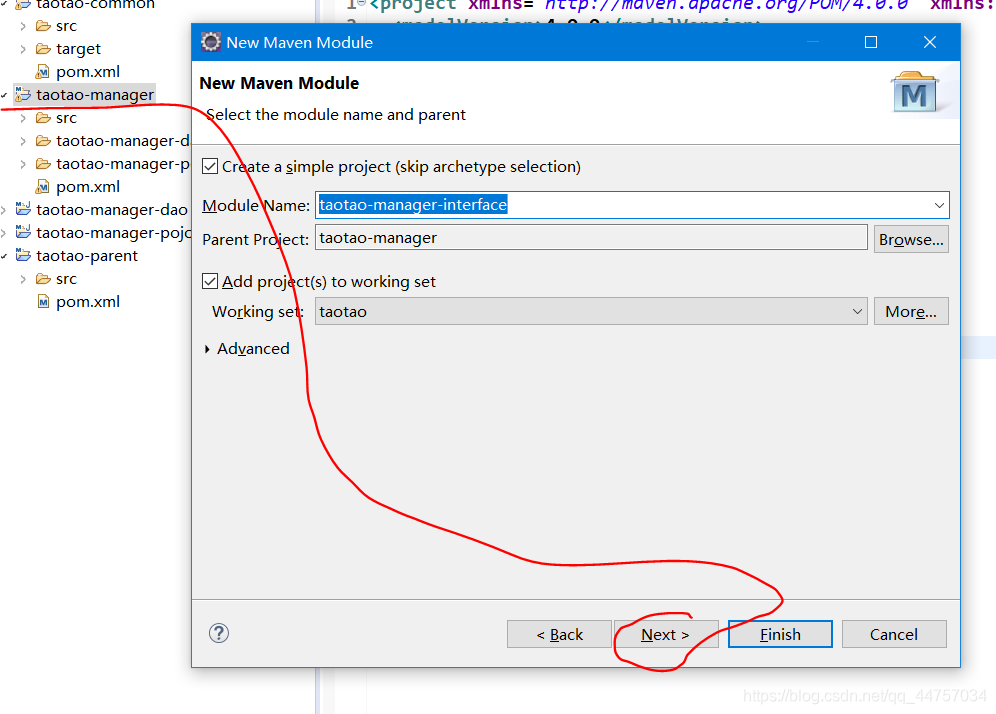Click the Parent Project text field
The width and height of the screenshot is (996, 714).
[x=591, y=238]
